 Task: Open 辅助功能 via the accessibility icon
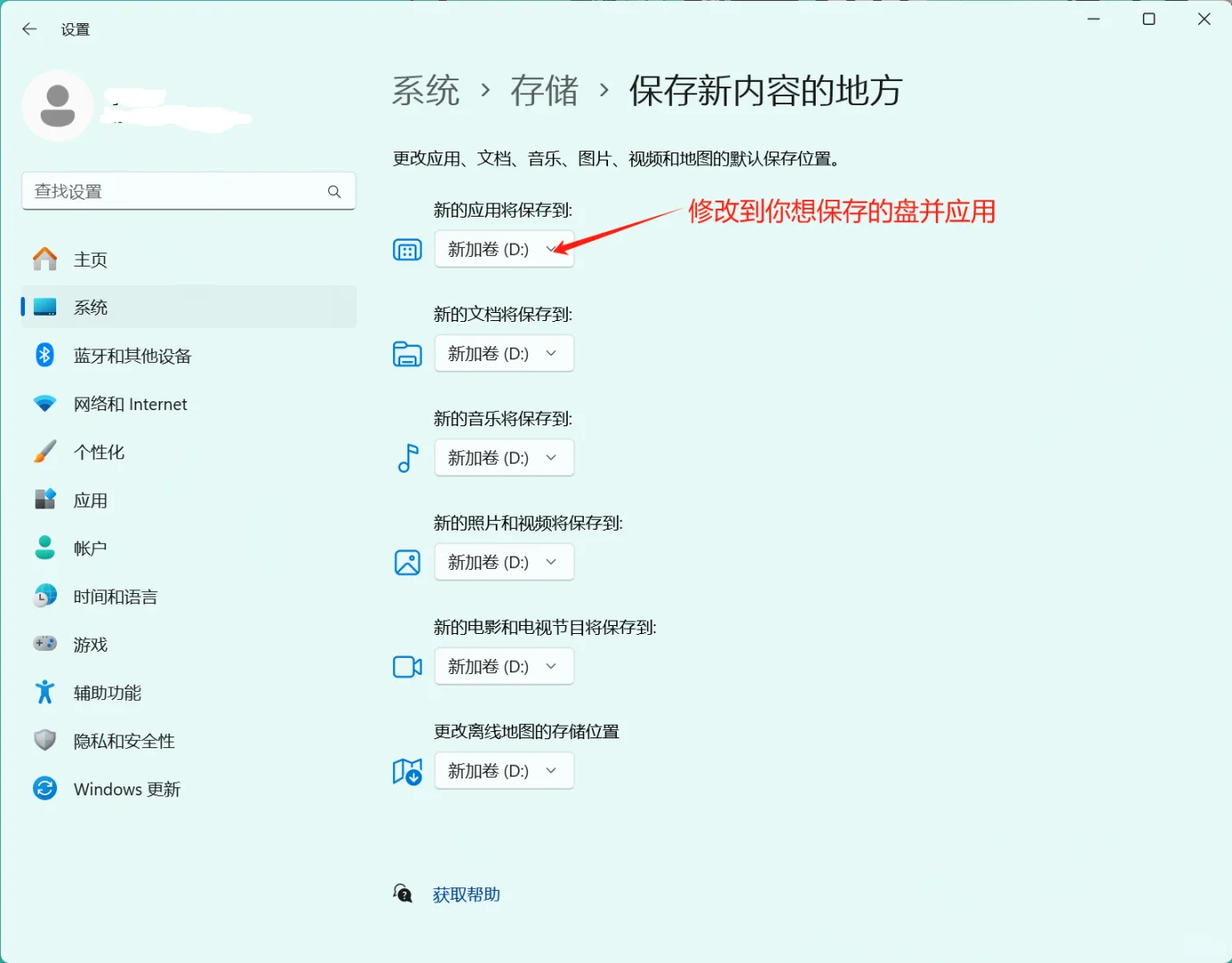pyautogui.click(x=45, y=692)
